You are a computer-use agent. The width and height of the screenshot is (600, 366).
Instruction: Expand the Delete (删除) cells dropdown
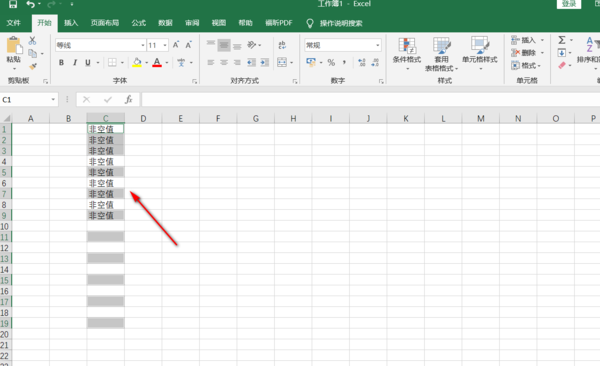pos(542,53)
